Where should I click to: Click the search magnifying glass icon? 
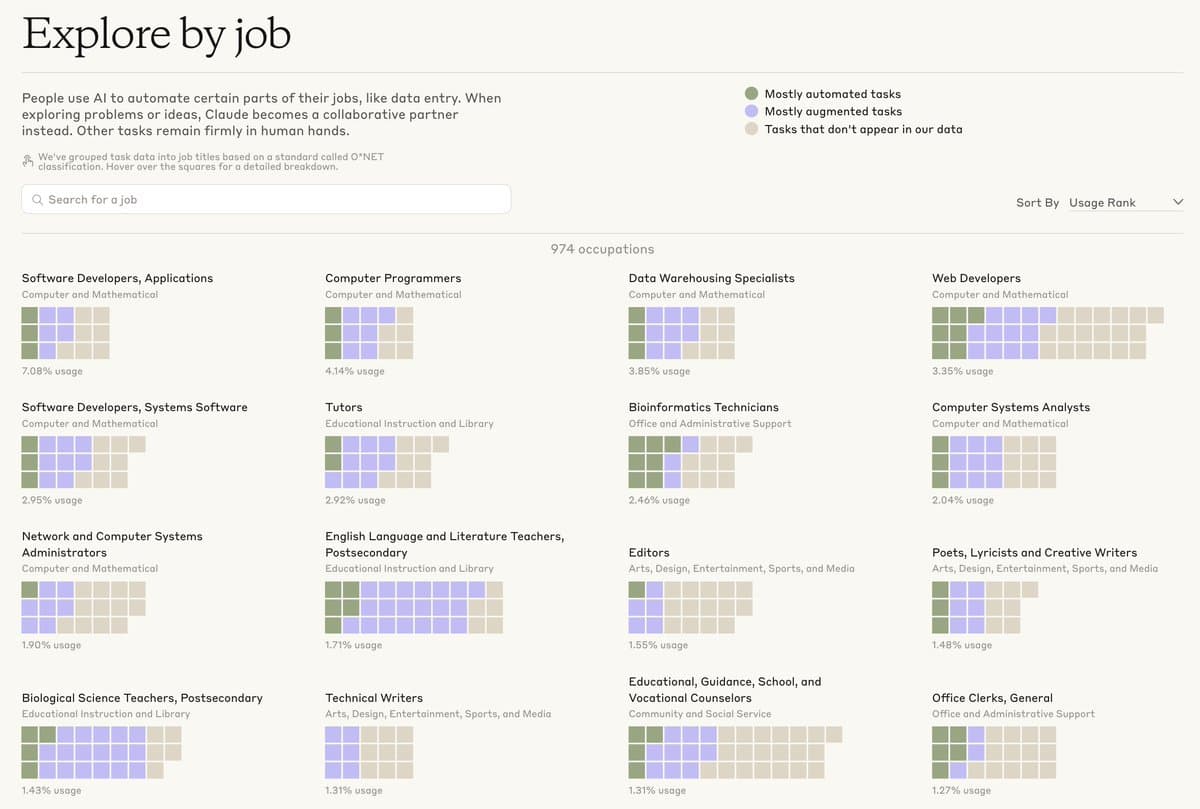tap(37, 199)
